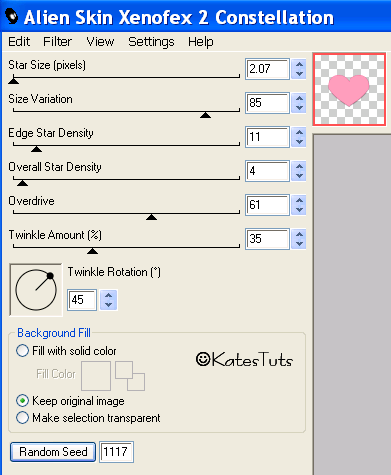Viewport: 391px width, 475px height.
Task: Open the View menu
Action: click(100, 42)
